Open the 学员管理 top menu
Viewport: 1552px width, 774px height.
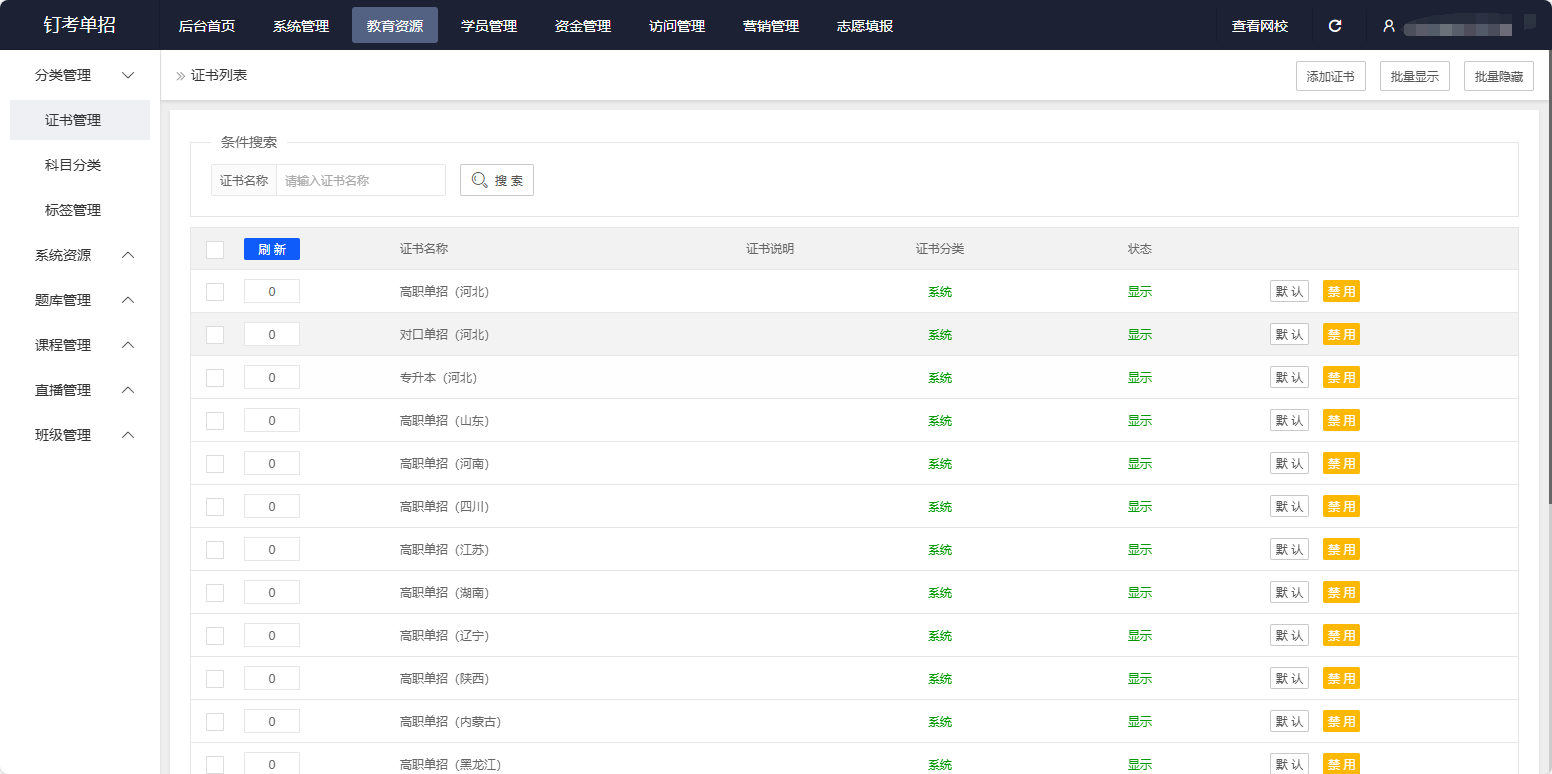[x=489, y=26]
